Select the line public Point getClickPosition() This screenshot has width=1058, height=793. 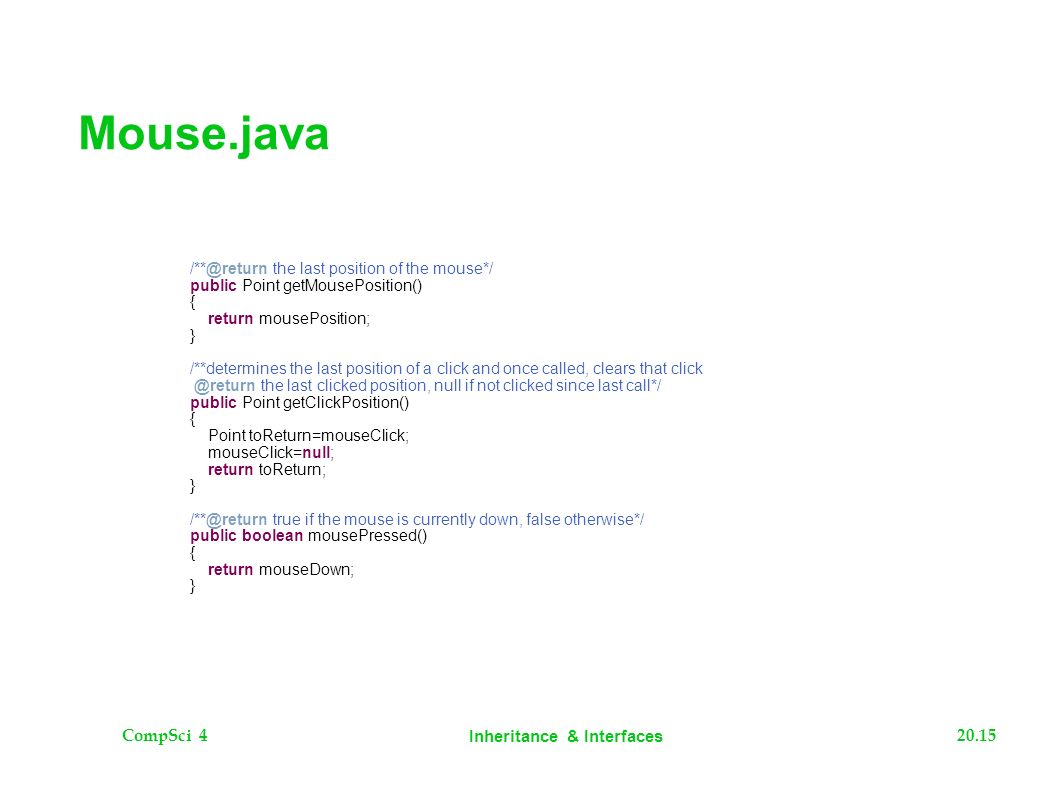click(x=300, y=403)
